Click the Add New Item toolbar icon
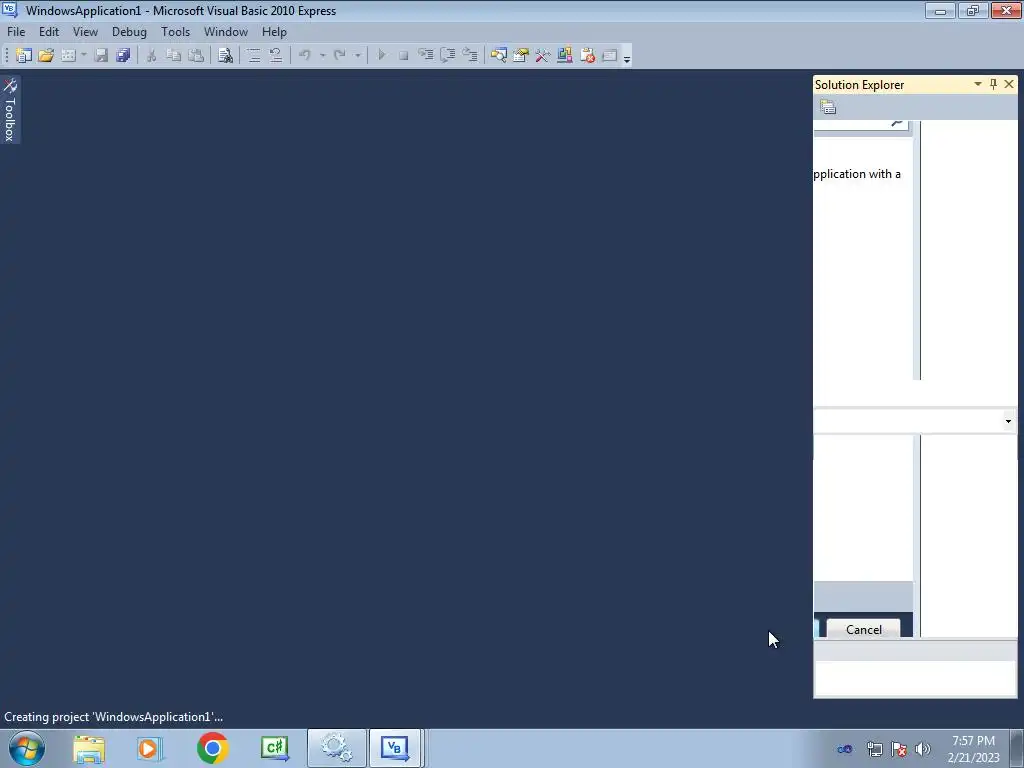 pyautogui.click(x=69, y=56)
